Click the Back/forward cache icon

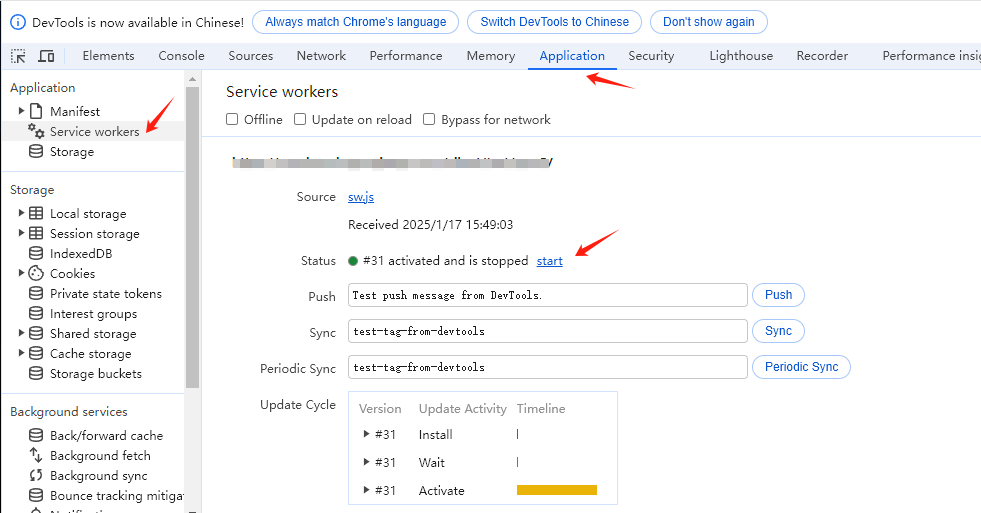click(36, 435)
